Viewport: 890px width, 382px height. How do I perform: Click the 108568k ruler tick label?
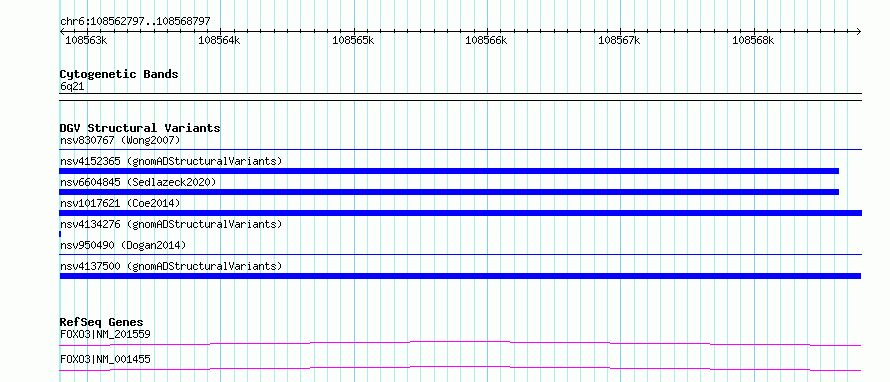click(753, 40)
